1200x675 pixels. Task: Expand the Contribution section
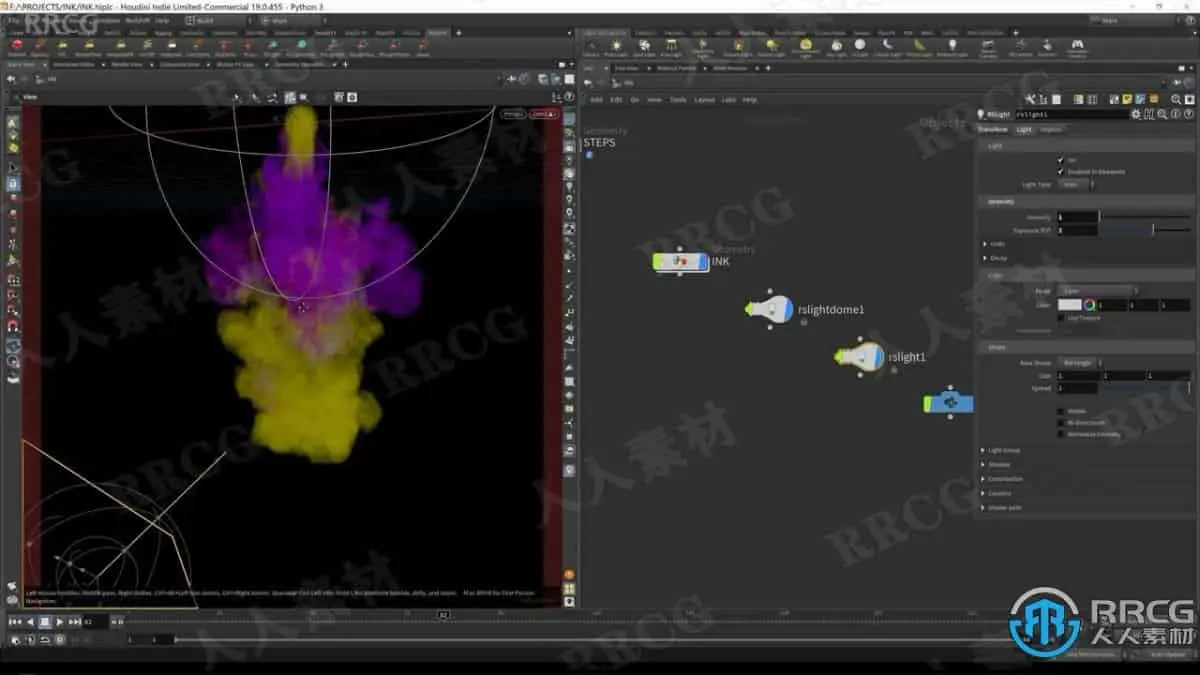pyautogui.click(x=1003, y=479)
